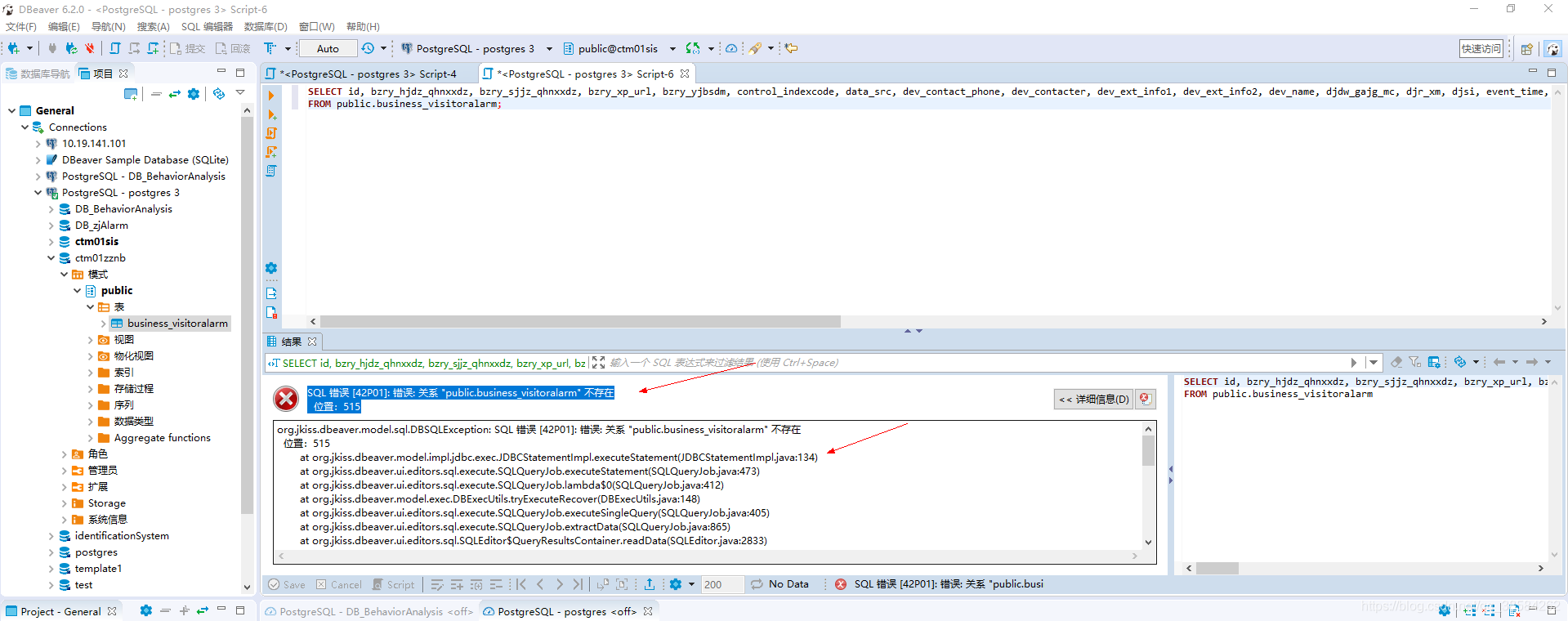Click the connect plug toolbar icon
1568x621 pixels.
52,48
